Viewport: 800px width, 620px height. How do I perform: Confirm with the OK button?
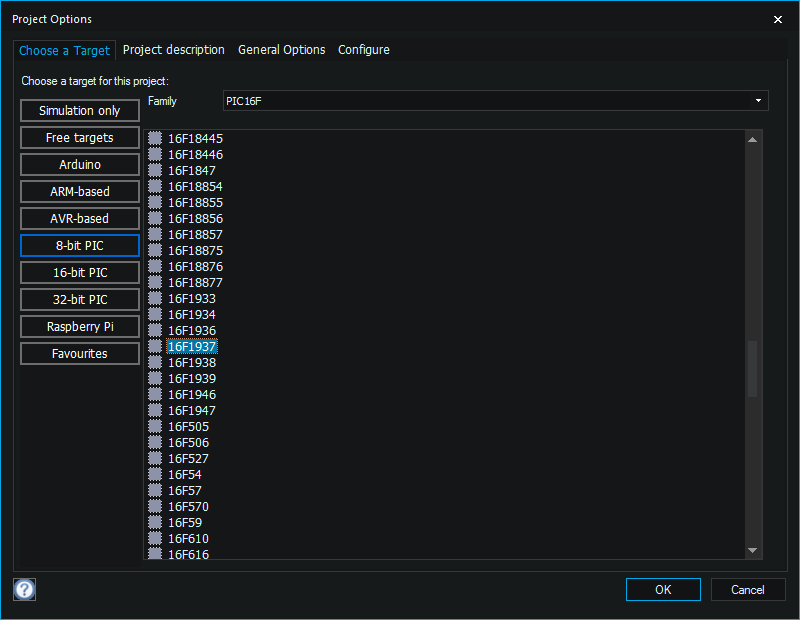point(663,590)
